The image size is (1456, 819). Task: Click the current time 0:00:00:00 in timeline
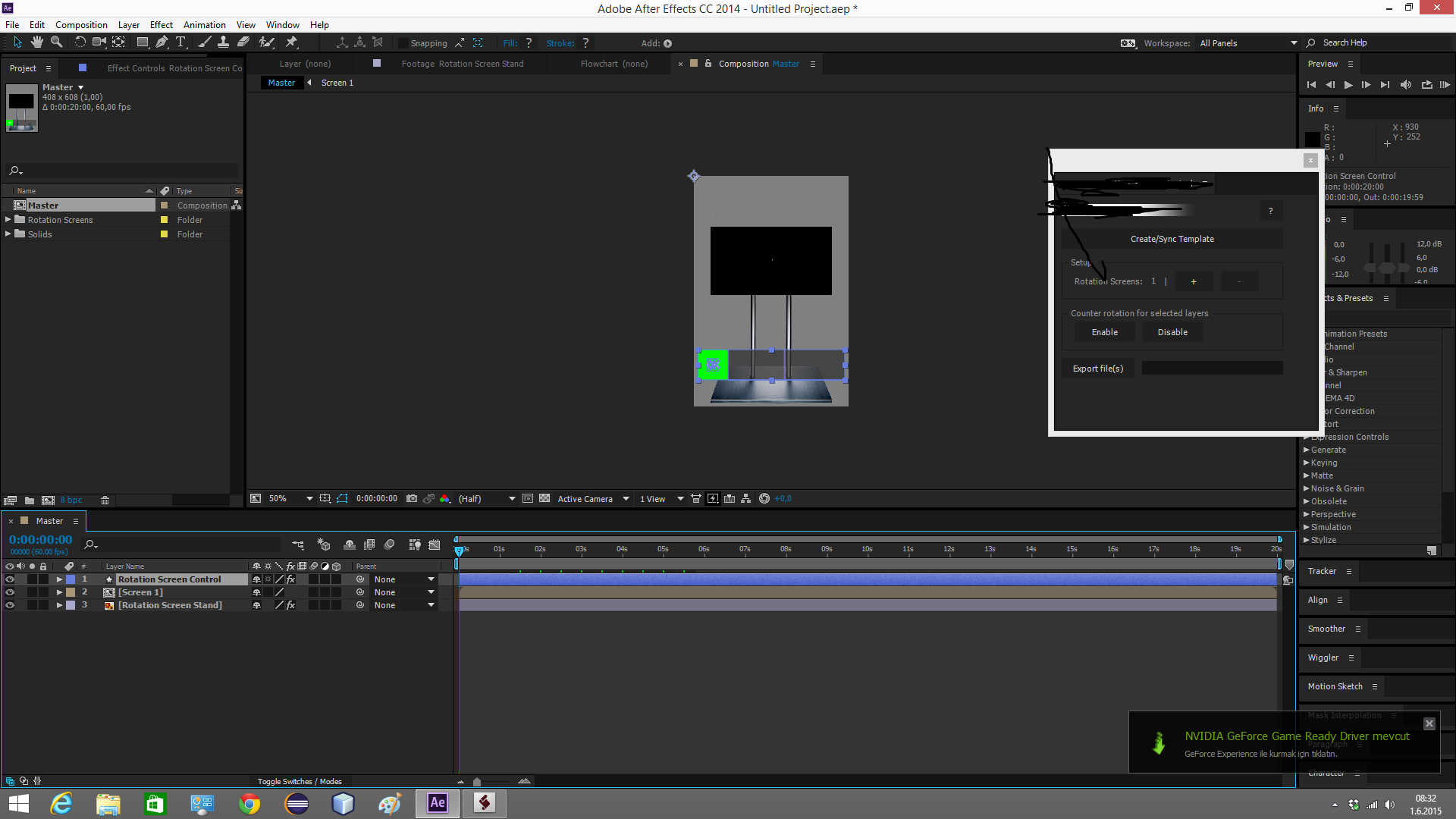[x=41, y=539]
